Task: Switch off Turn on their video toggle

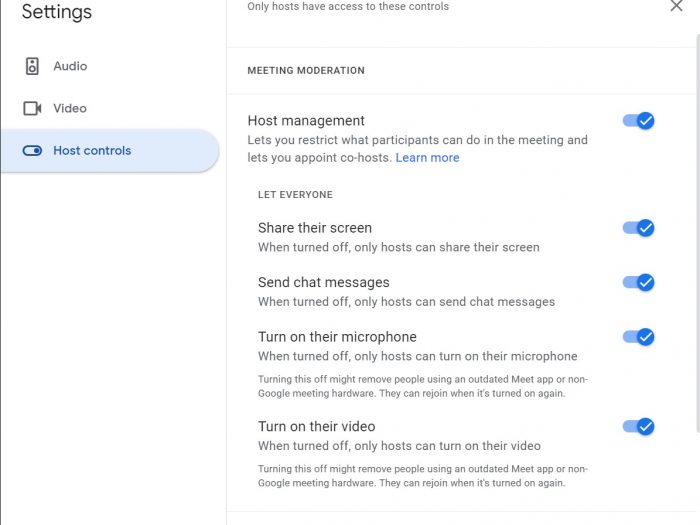Action: click(x=638, y=426)
